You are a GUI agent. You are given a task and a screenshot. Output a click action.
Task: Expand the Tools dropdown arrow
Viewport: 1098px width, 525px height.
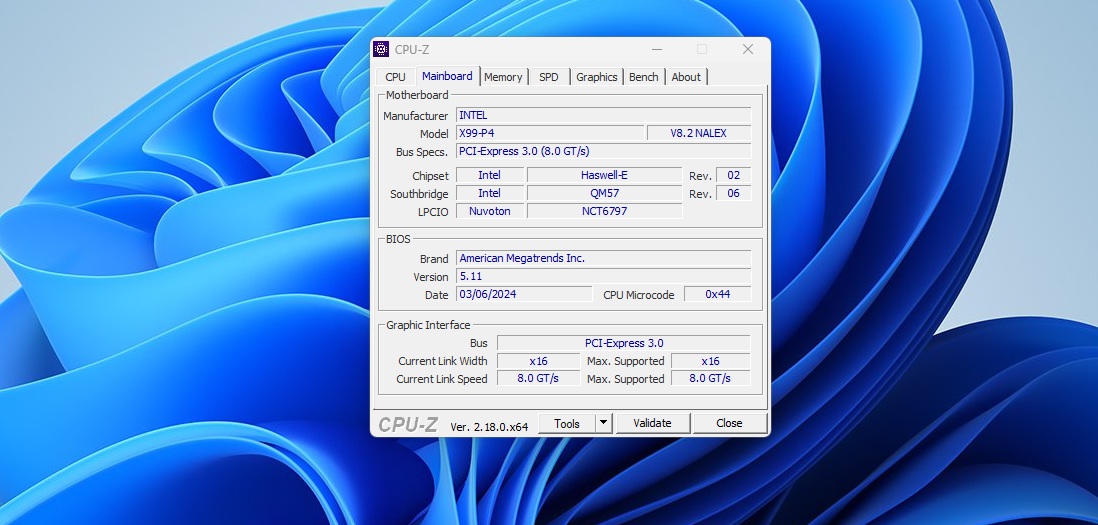[604, 424]
